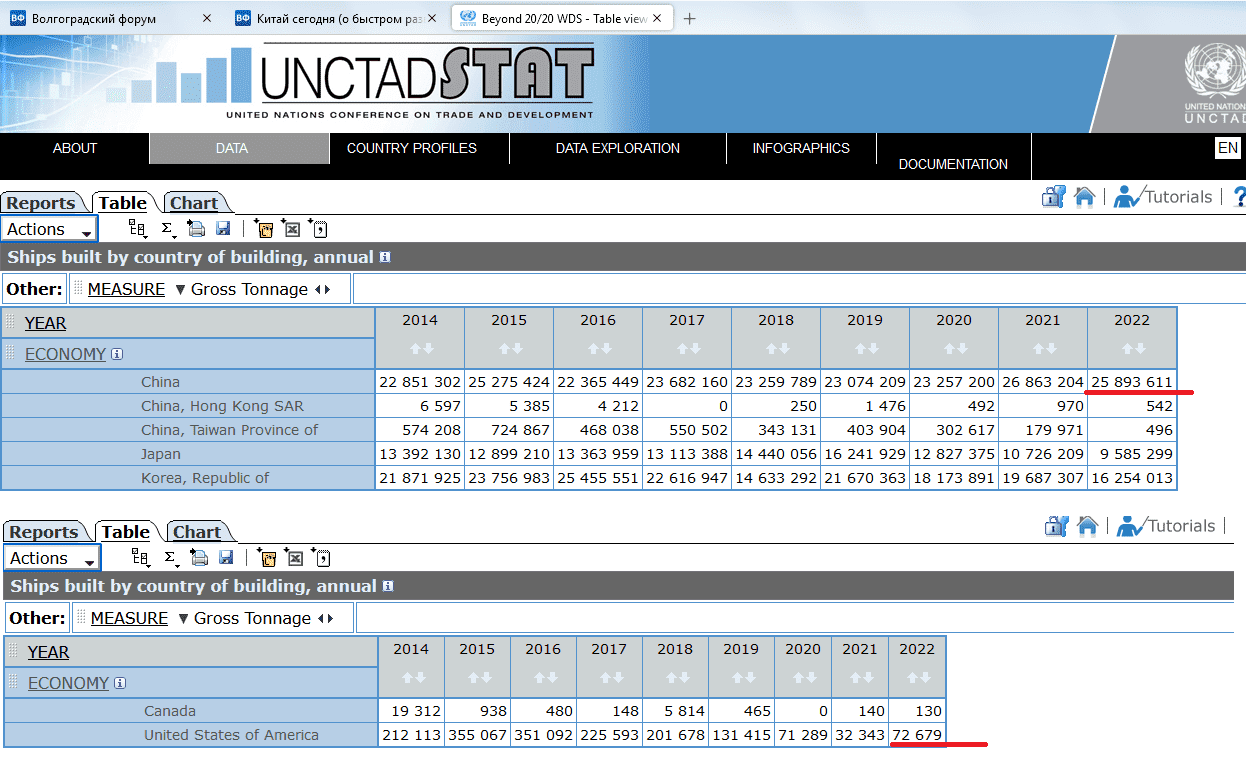
Task: Open a new browser tab with plus button
Action: pyautogui.click(x=689, y=18)
